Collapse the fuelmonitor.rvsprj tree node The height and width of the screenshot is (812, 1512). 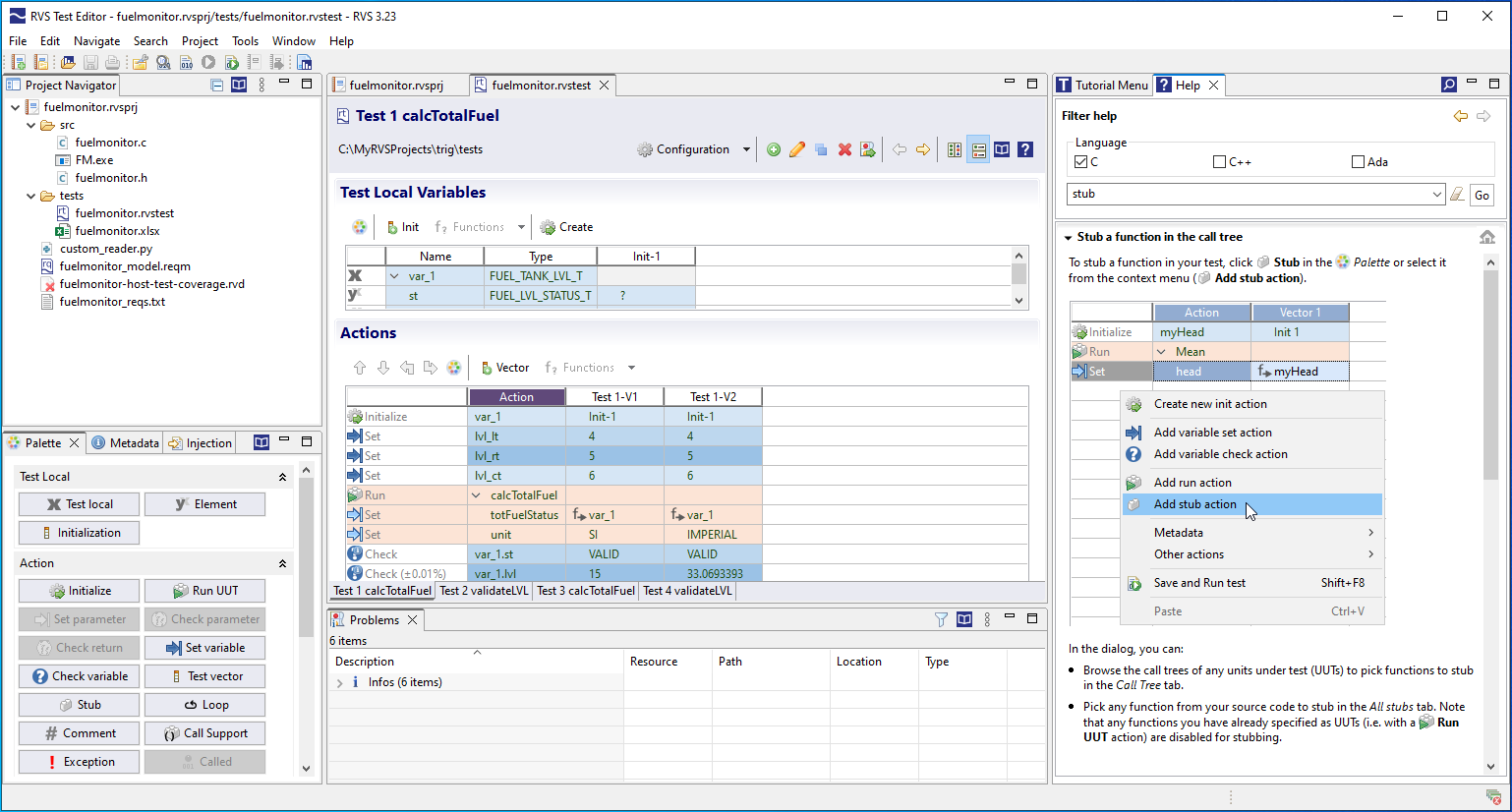coord(15,107)
